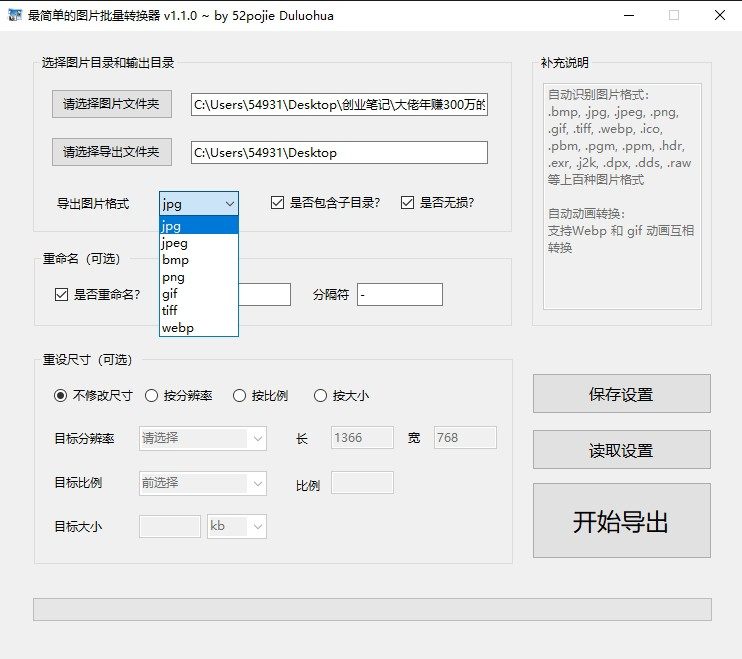Choose png in the format list
Image resolution: width=742 pixels, height=659 pixels.
pyautogui.click(x=199, y=277)
